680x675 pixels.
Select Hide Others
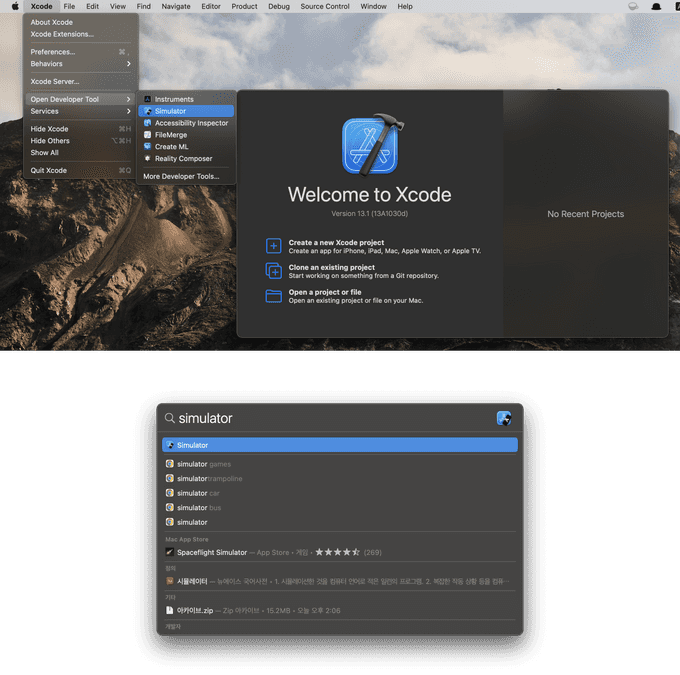point(81,141)
